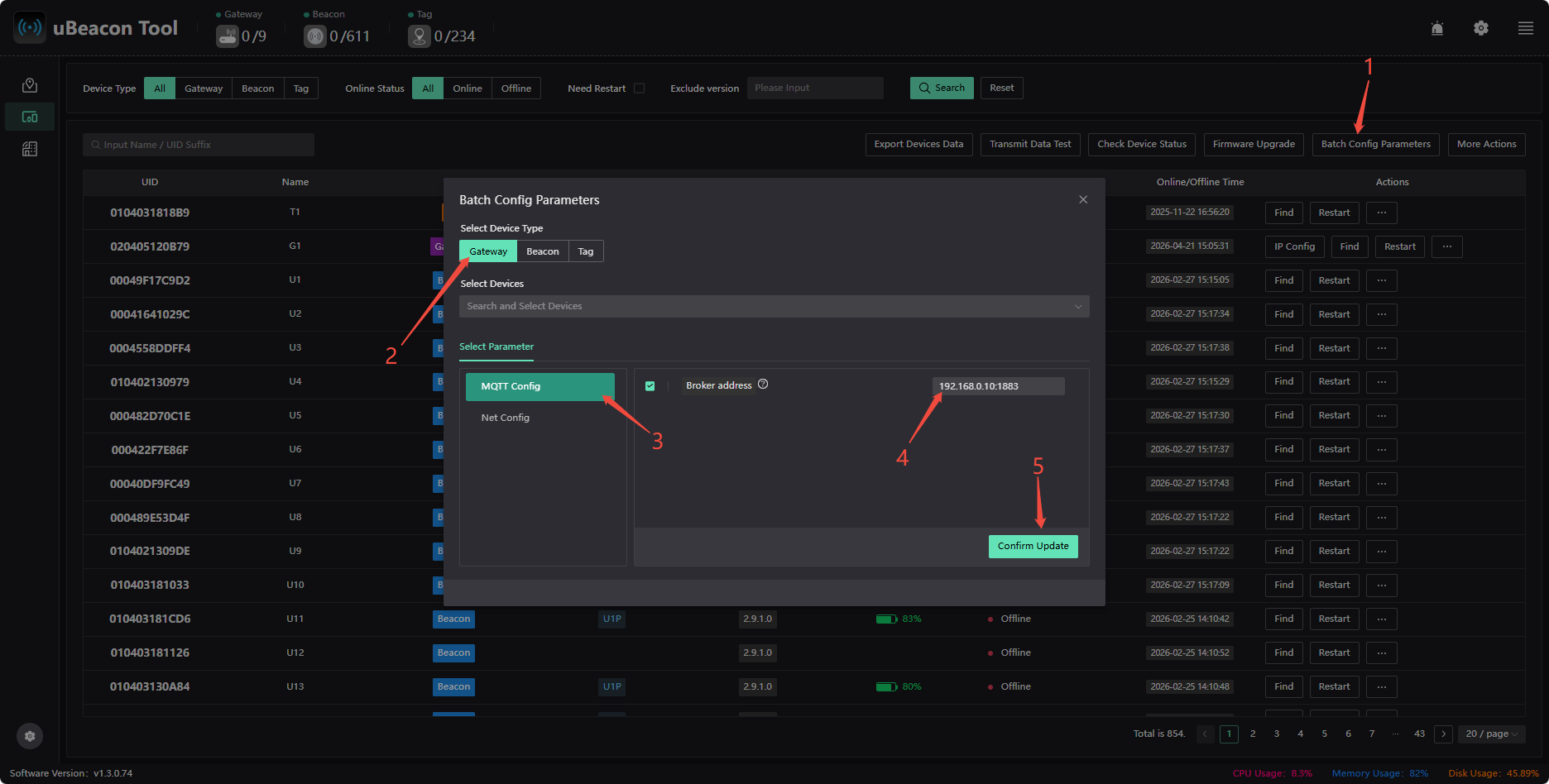Open the alarm notification bell icon
Image resolution: width=1549 pixels, height=784 pixels.
point(1437,28)
